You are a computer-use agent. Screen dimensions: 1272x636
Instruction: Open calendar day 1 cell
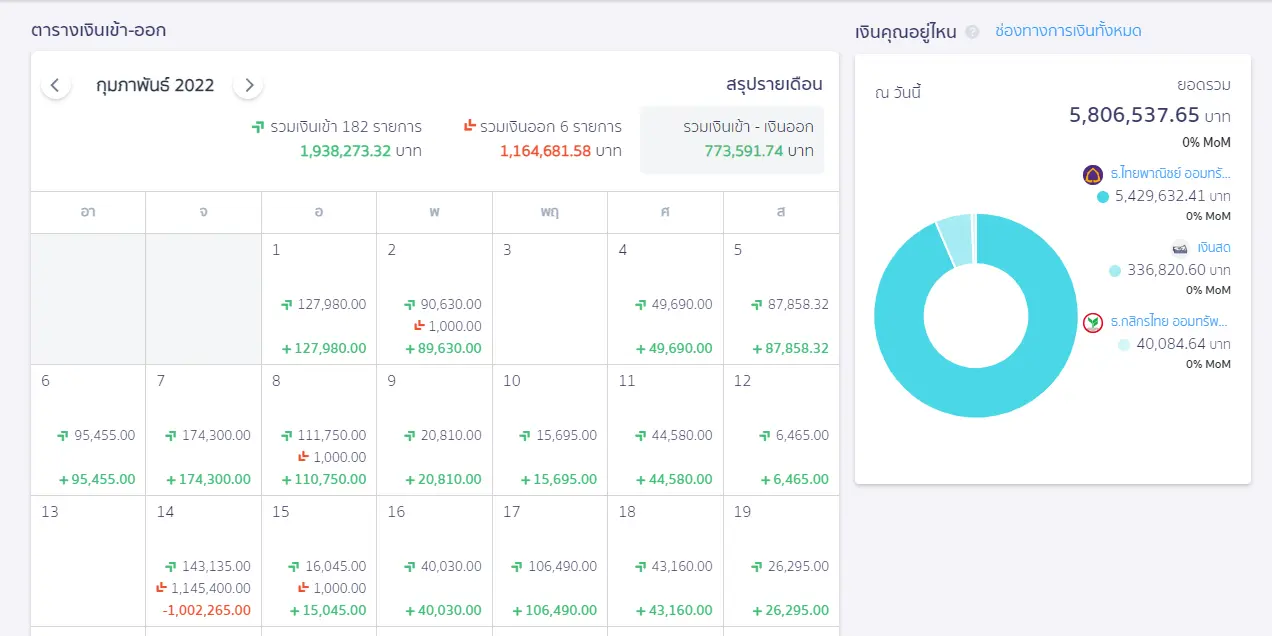pos(319,299)
